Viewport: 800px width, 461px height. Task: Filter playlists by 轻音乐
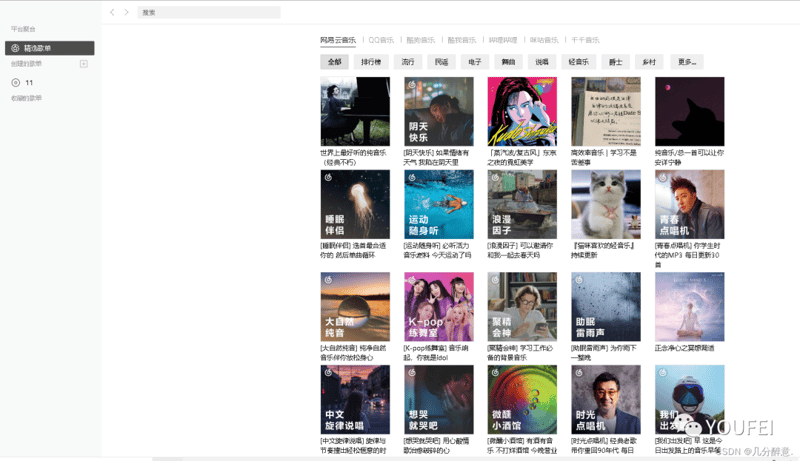pyautogui.click(x=579, y=62)
